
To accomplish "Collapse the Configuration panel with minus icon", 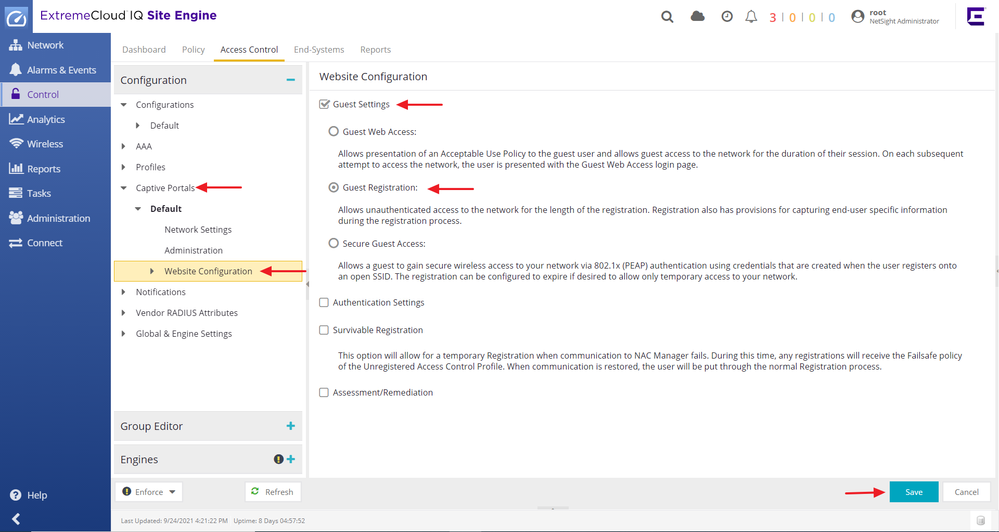I will pos(291,80).
